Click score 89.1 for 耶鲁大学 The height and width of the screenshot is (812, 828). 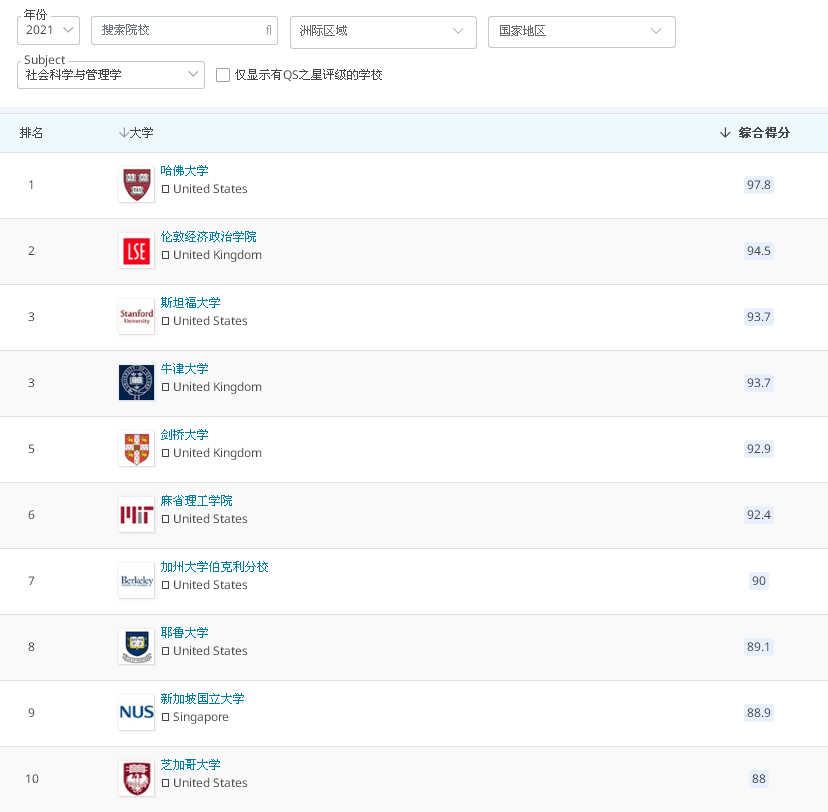758,647
